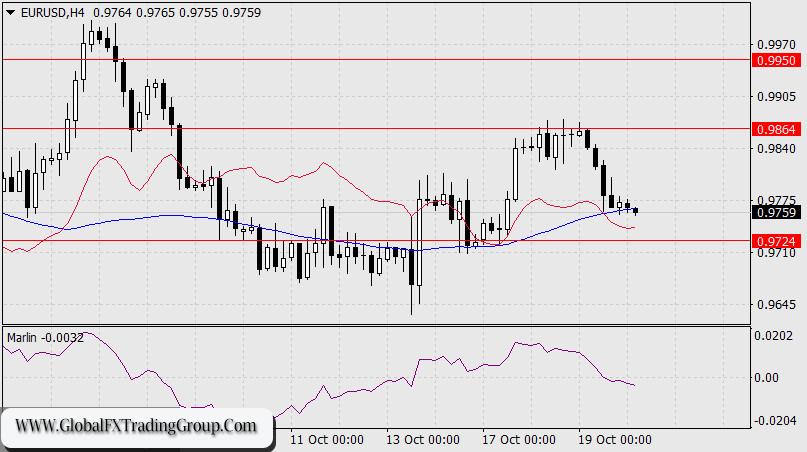This screenshot has height=452, width=807.
Task: Open the chart menu triangle beside EURUSD
Action: click(10, 13)
